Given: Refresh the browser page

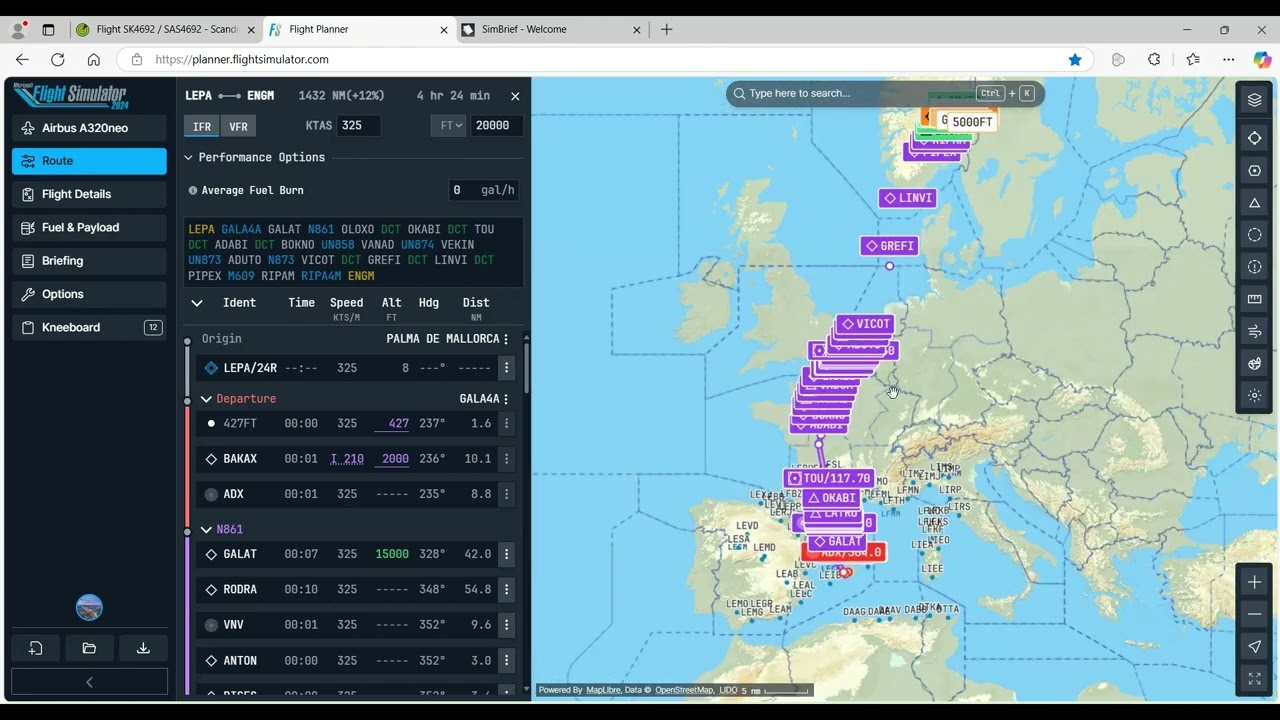Looking at the screenshot, I should coord(58,60).
